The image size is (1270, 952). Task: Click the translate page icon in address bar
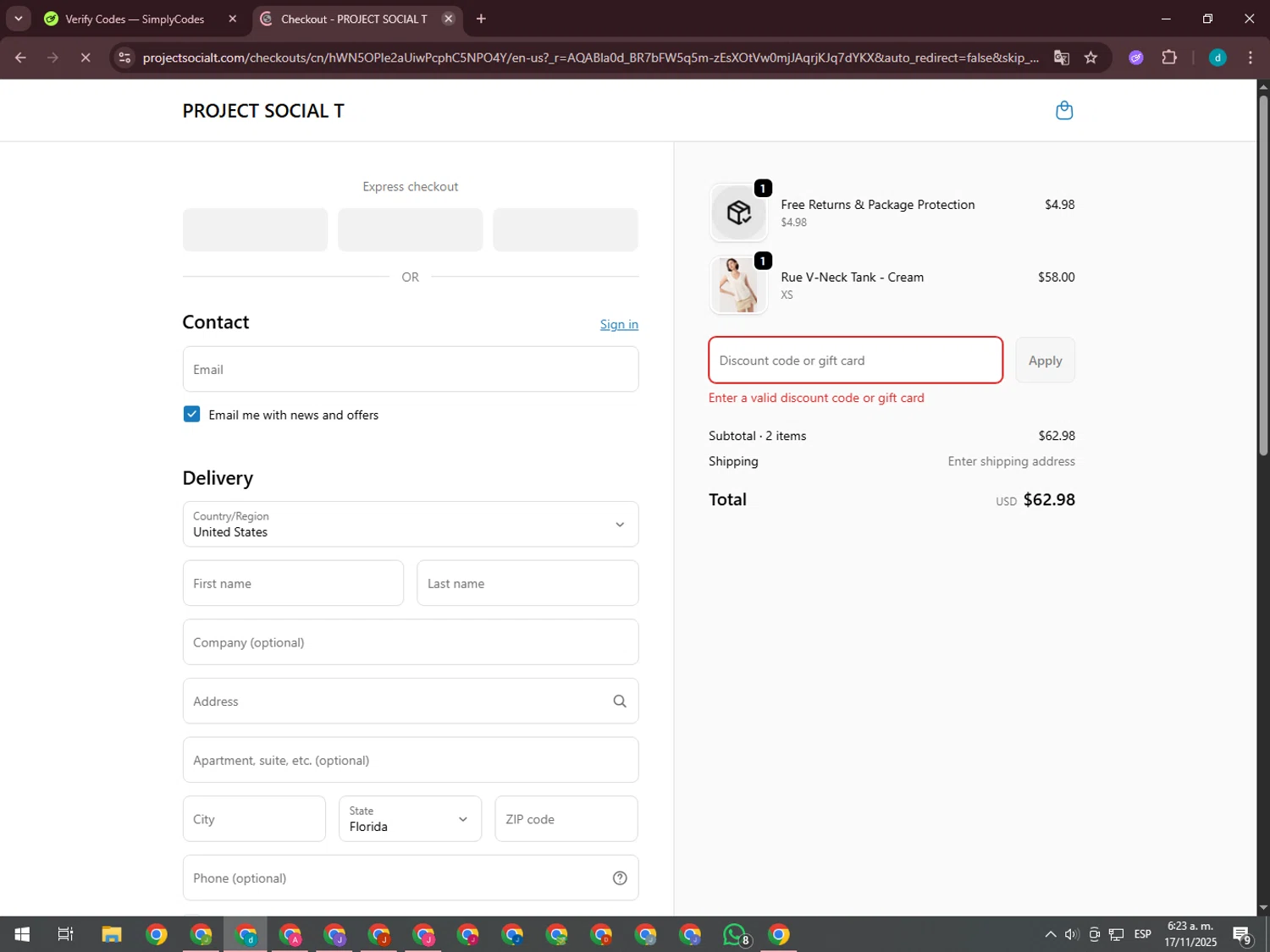[1061, 58]
